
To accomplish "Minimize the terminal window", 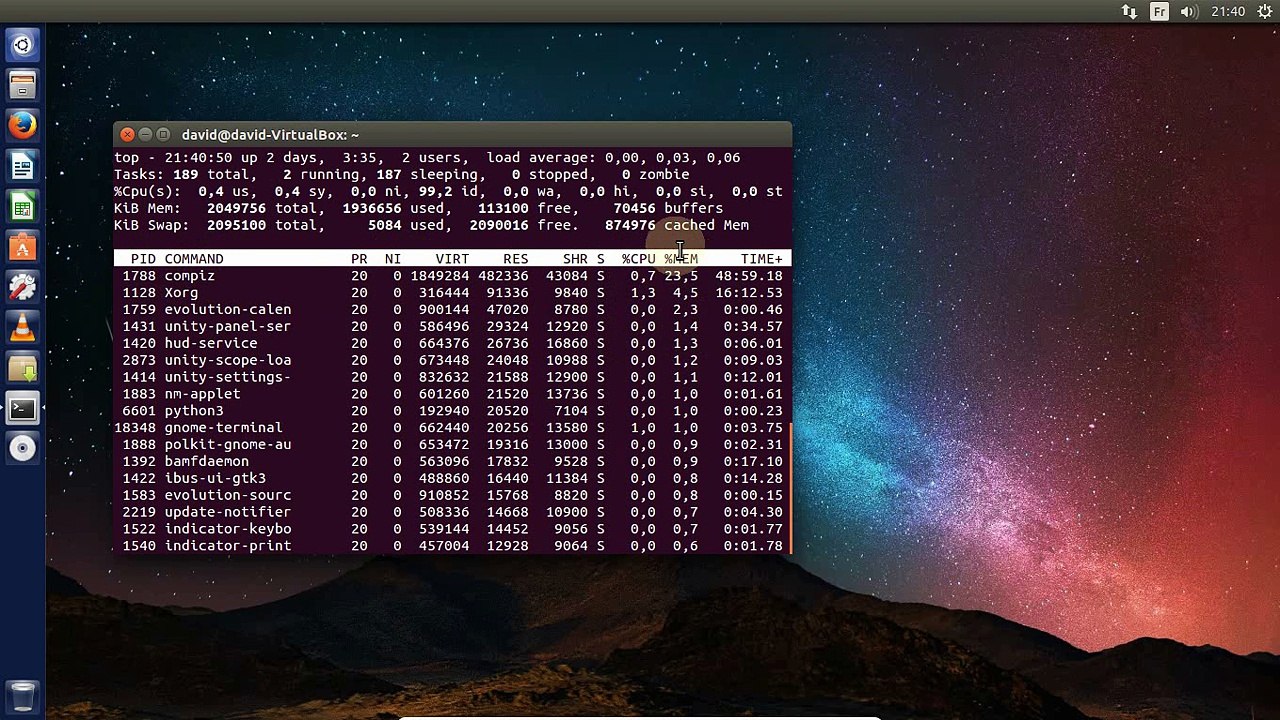I will coord(145,134).
